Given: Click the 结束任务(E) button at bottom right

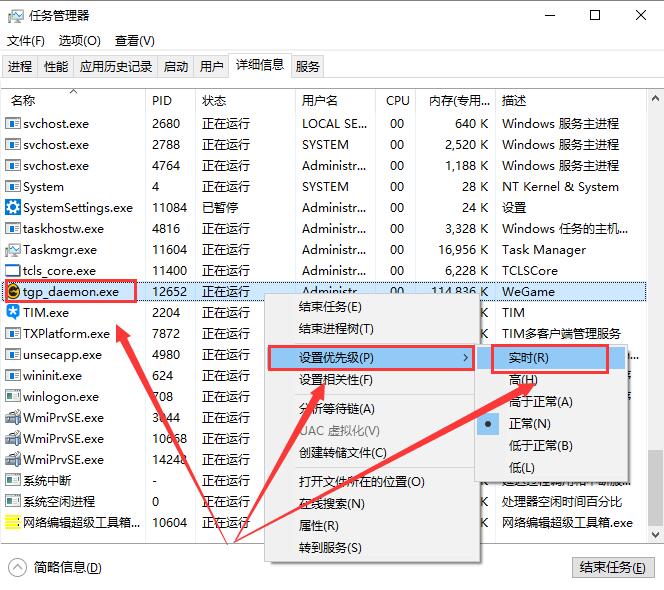Looking at the screenshot, I should click(612, 567).
